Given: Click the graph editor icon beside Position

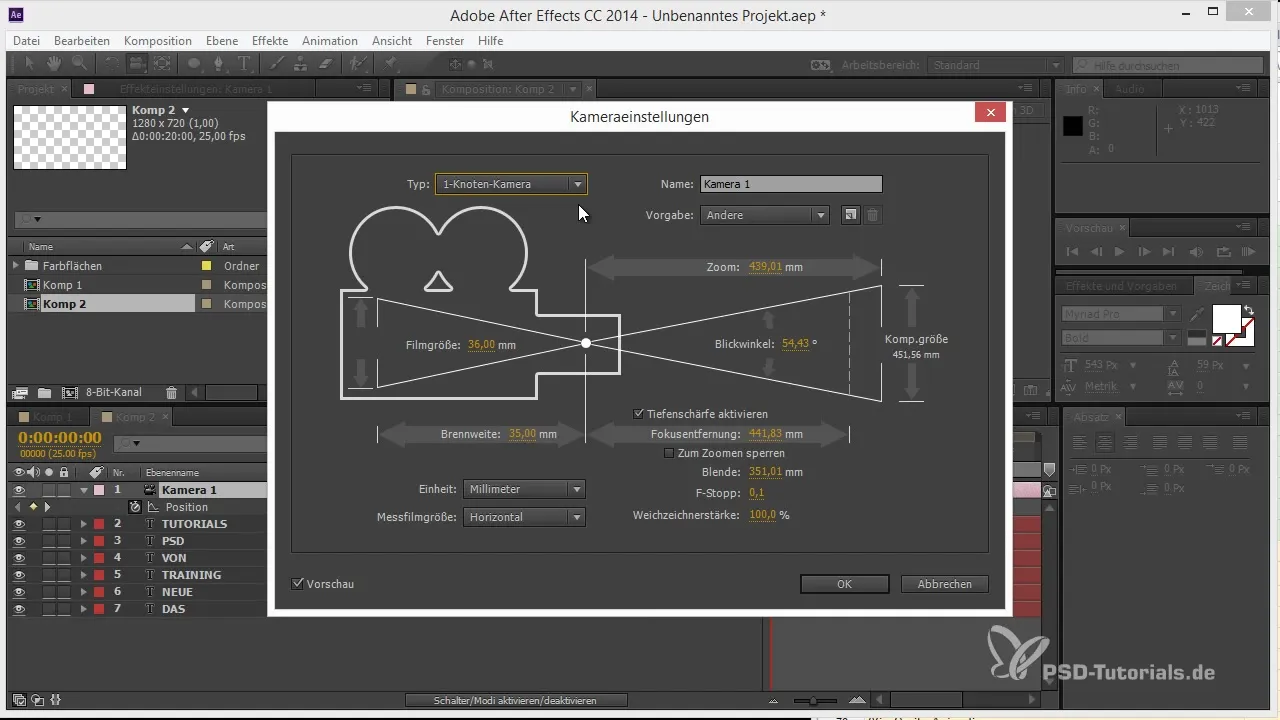Looking at the screenshot, I should [x=153, y=507].
